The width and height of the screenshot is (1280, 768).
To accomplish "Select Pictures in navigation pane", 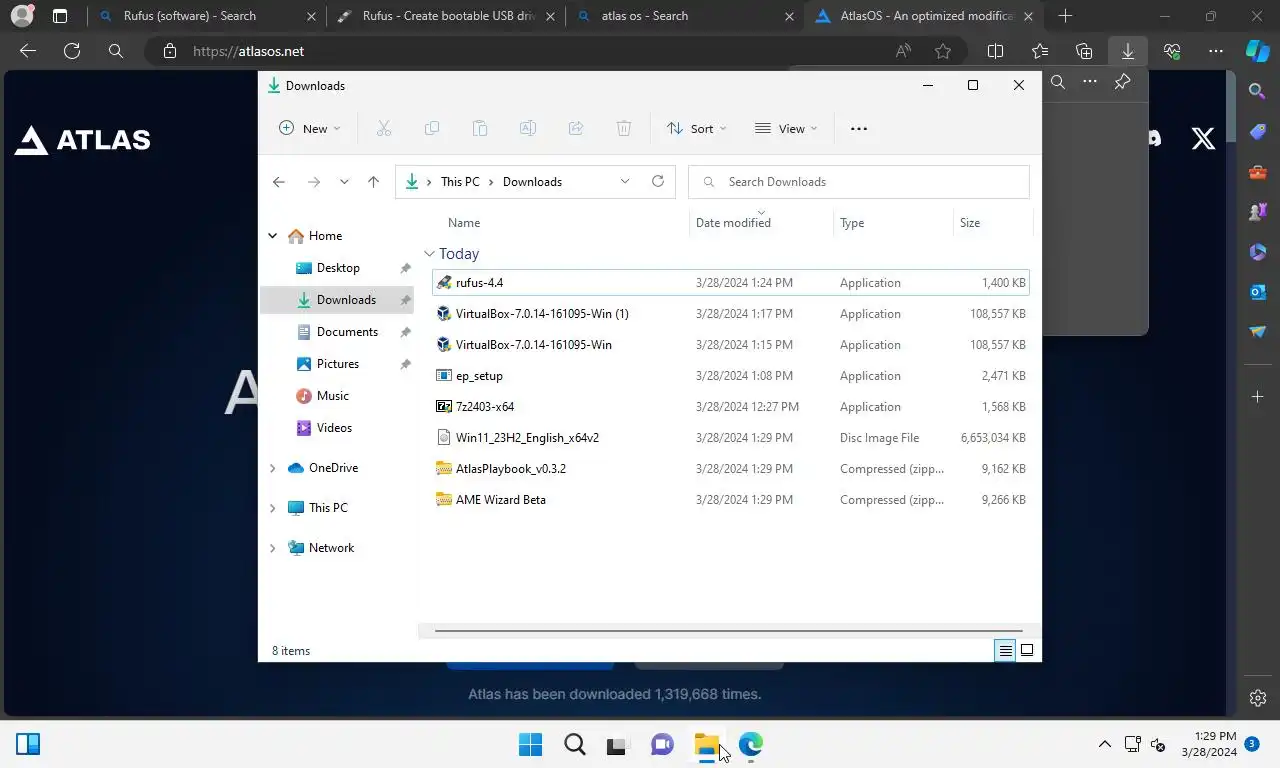I will [337, 364].
